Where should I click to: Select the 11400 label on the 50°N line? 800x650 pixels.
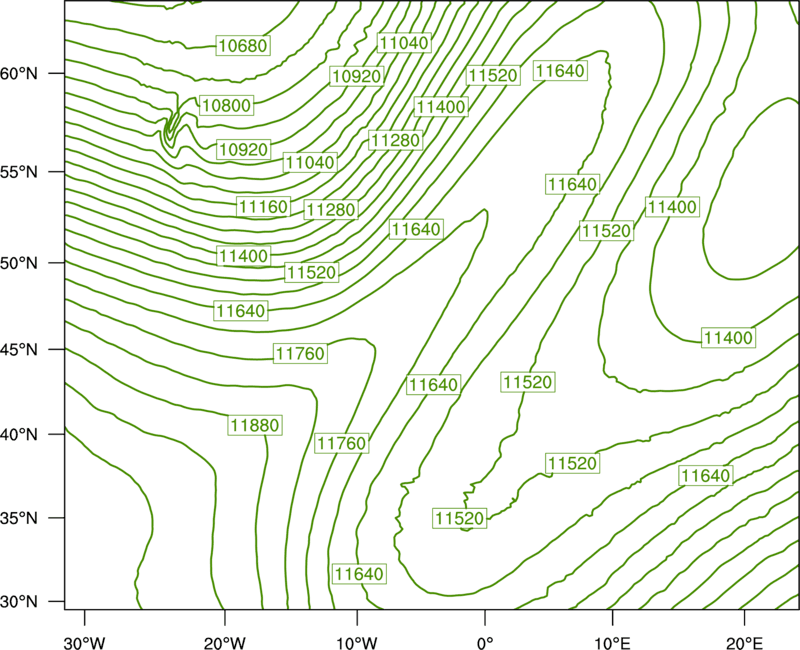tap(243, 256)
